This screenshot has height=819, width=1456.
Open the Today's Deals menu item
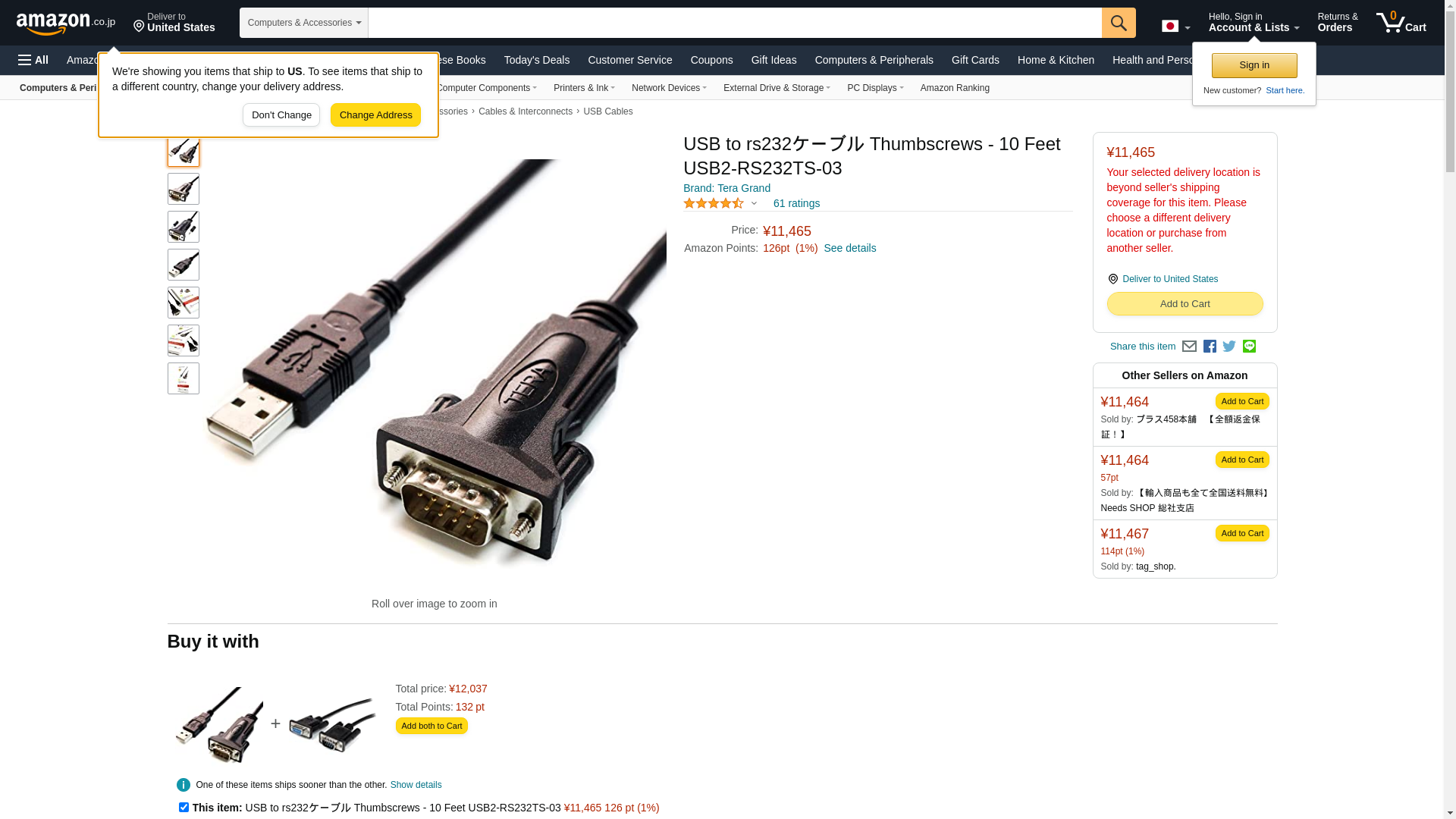(x=537, y=60)
